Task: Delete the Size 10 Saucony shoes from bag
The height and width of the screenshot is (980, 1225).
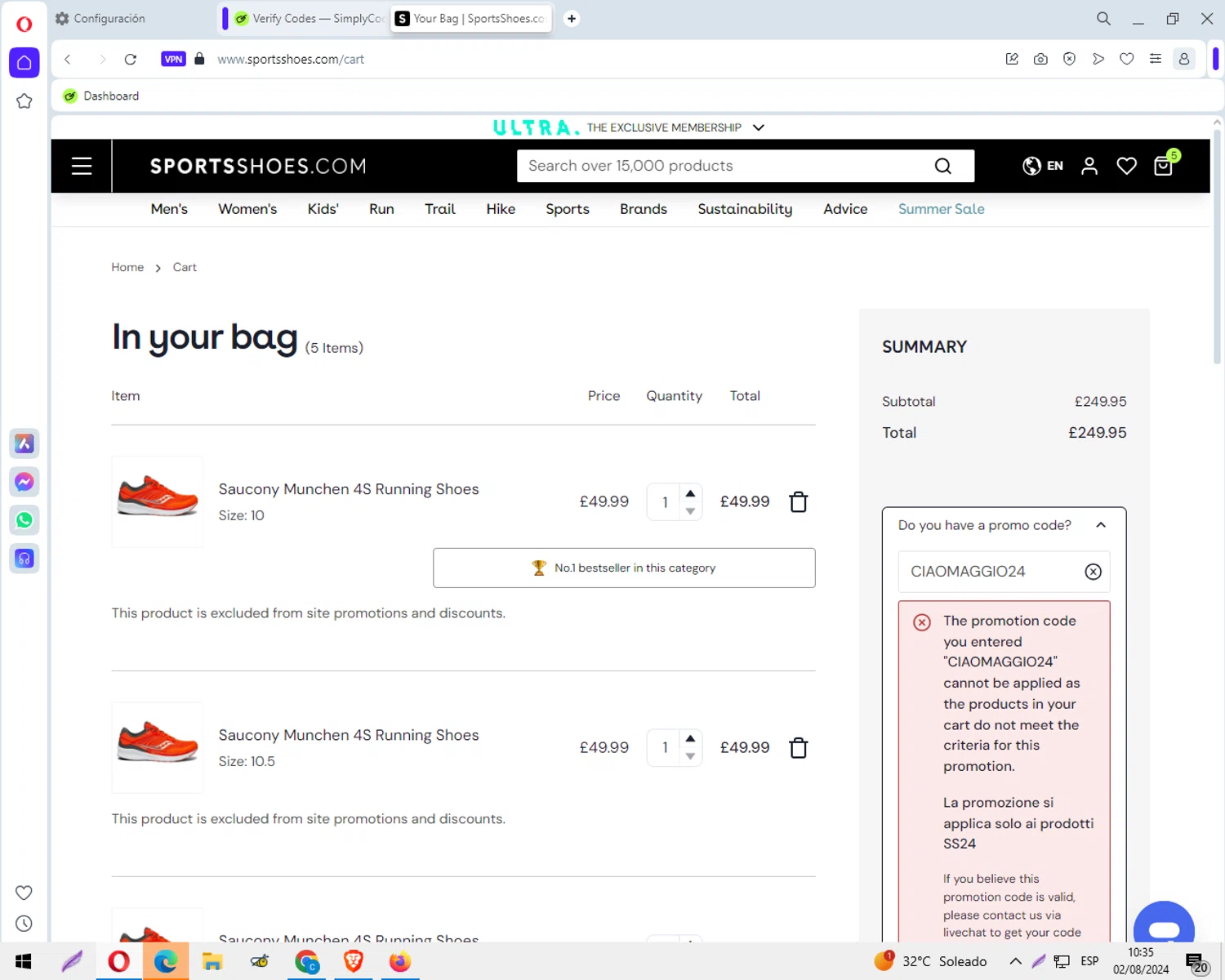Action: pos(799,501)
